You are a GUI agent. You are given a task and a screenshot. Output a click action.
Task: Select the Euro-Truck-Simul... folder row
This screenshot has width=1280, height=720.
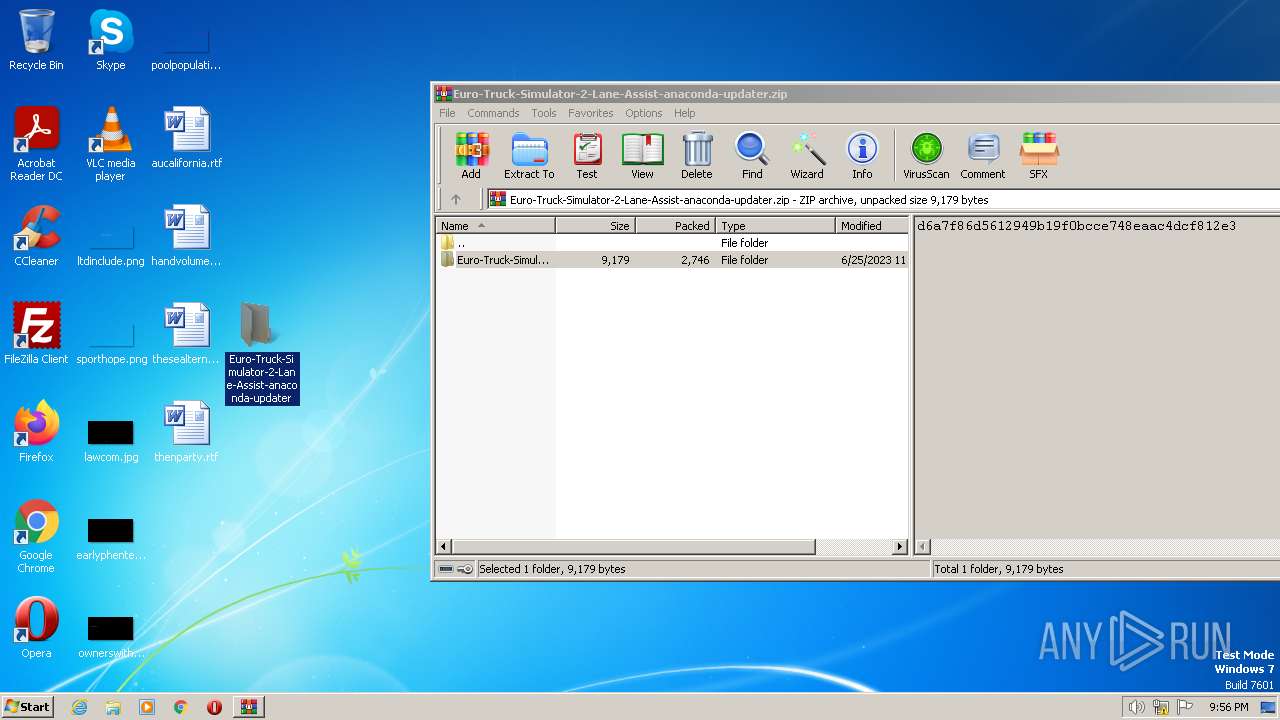click(672, 260)
